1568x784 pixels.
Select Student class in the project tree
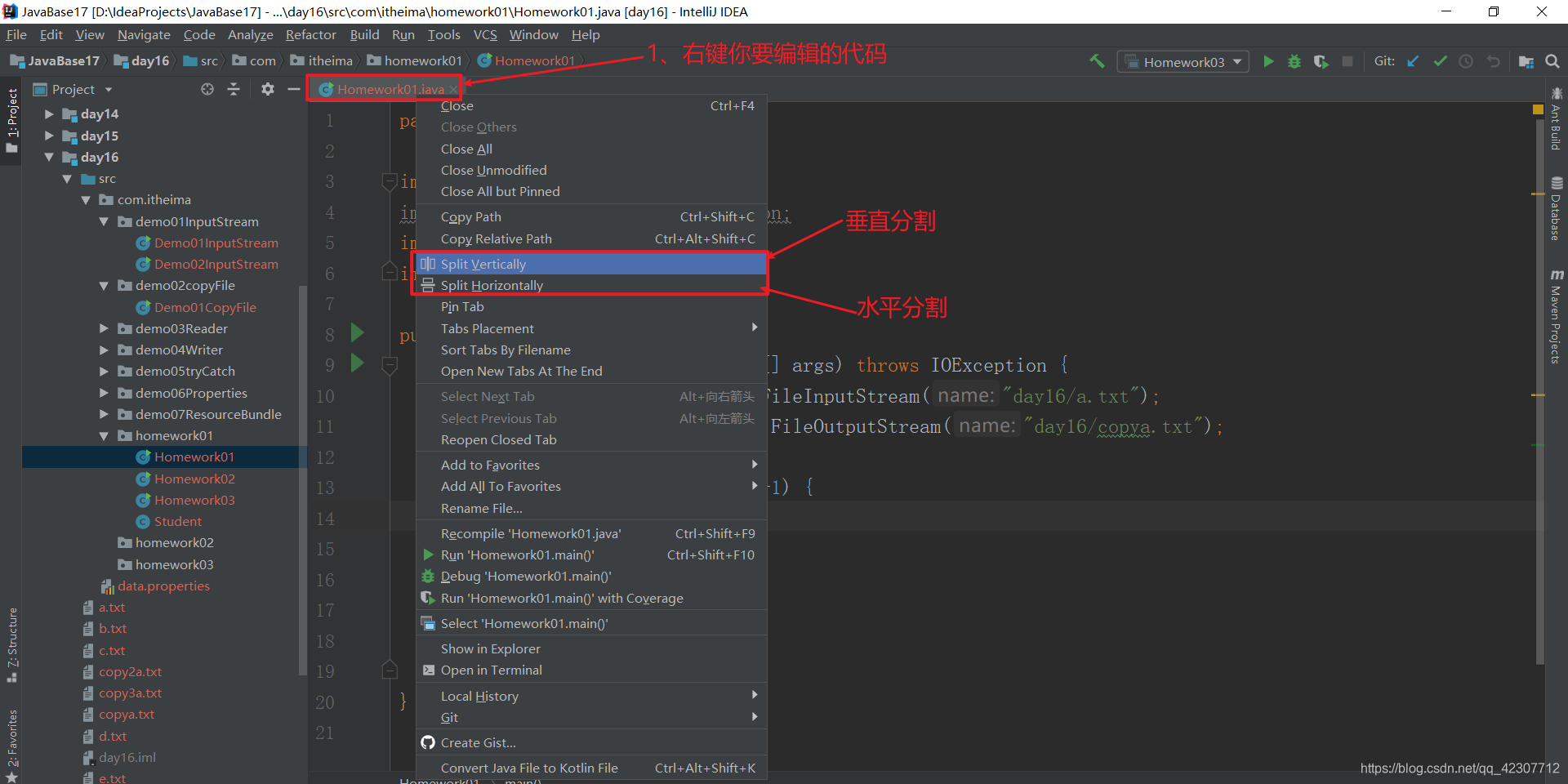[x=177, y=521]
